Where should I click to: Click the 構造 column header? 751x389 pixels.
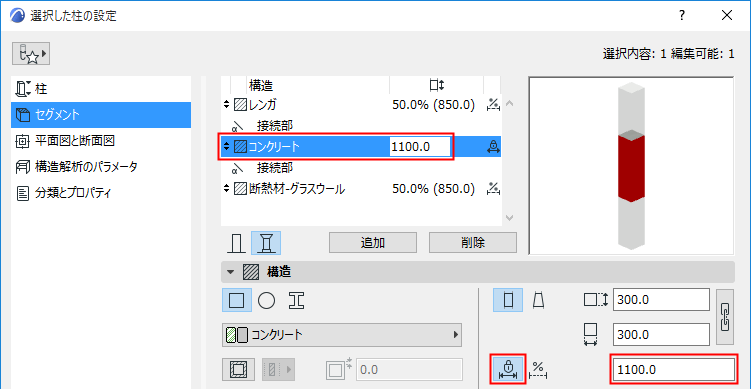pos(261,86)
